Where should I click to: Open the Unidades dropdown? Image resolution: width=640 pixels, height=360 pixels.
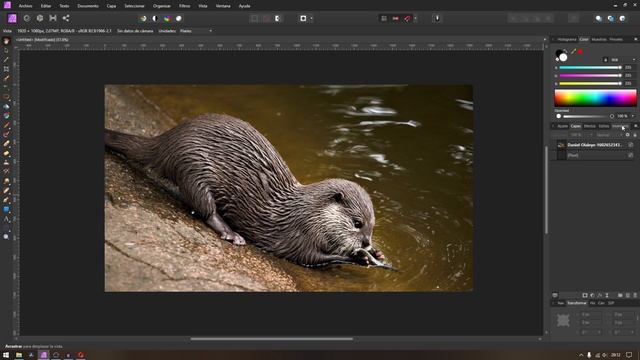(196, 31)
